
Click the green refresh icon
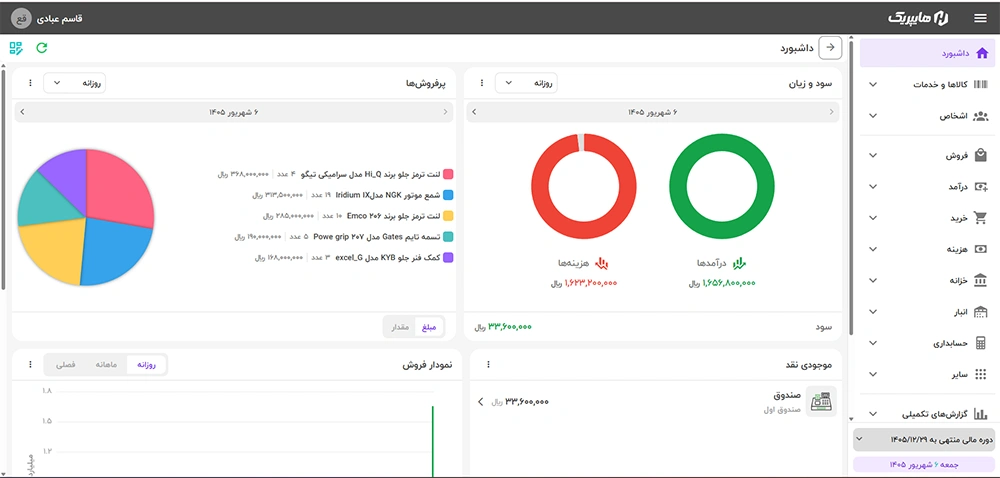tap(41, 48)
